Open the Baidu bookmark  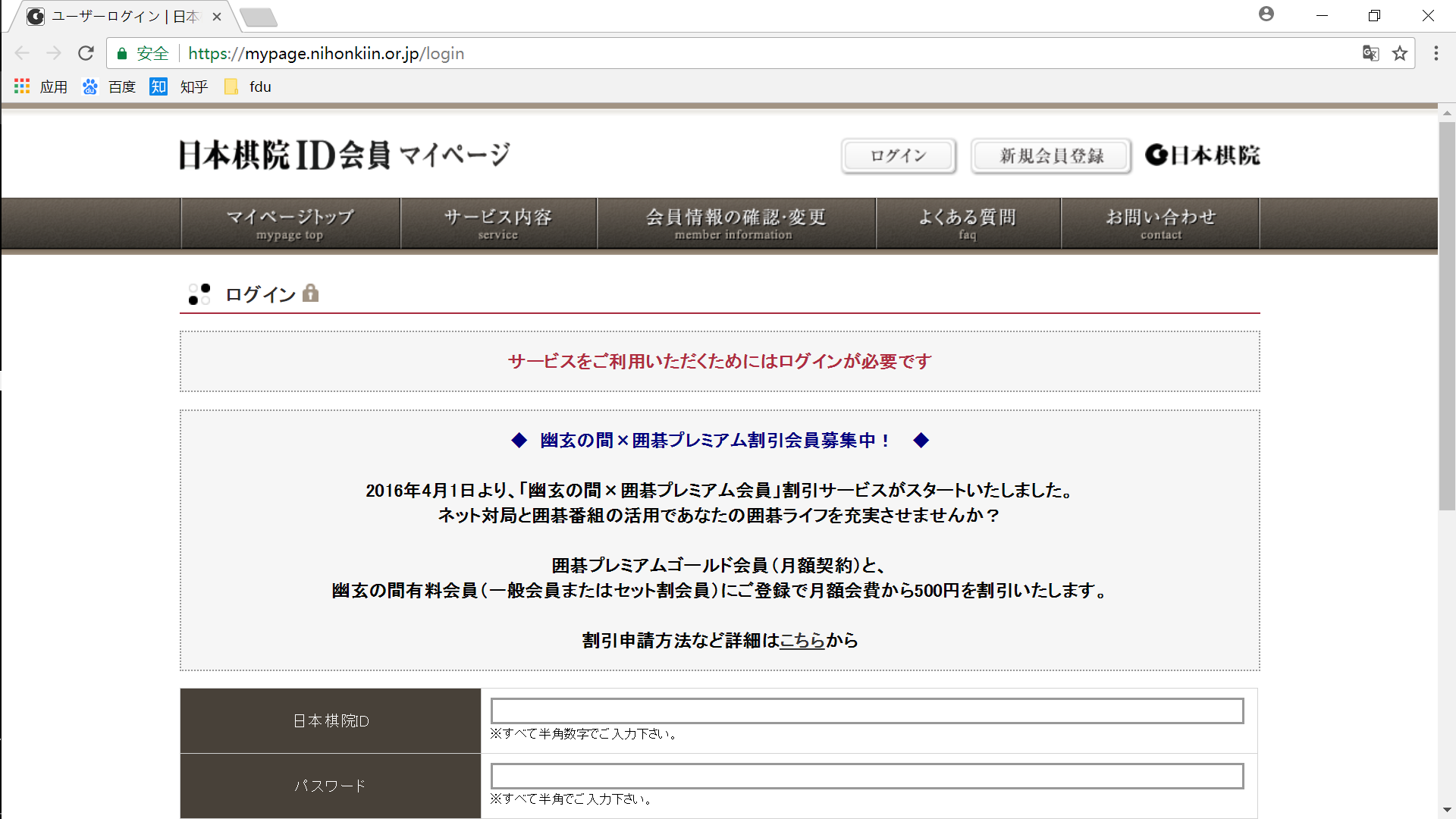tap(110, 86)
